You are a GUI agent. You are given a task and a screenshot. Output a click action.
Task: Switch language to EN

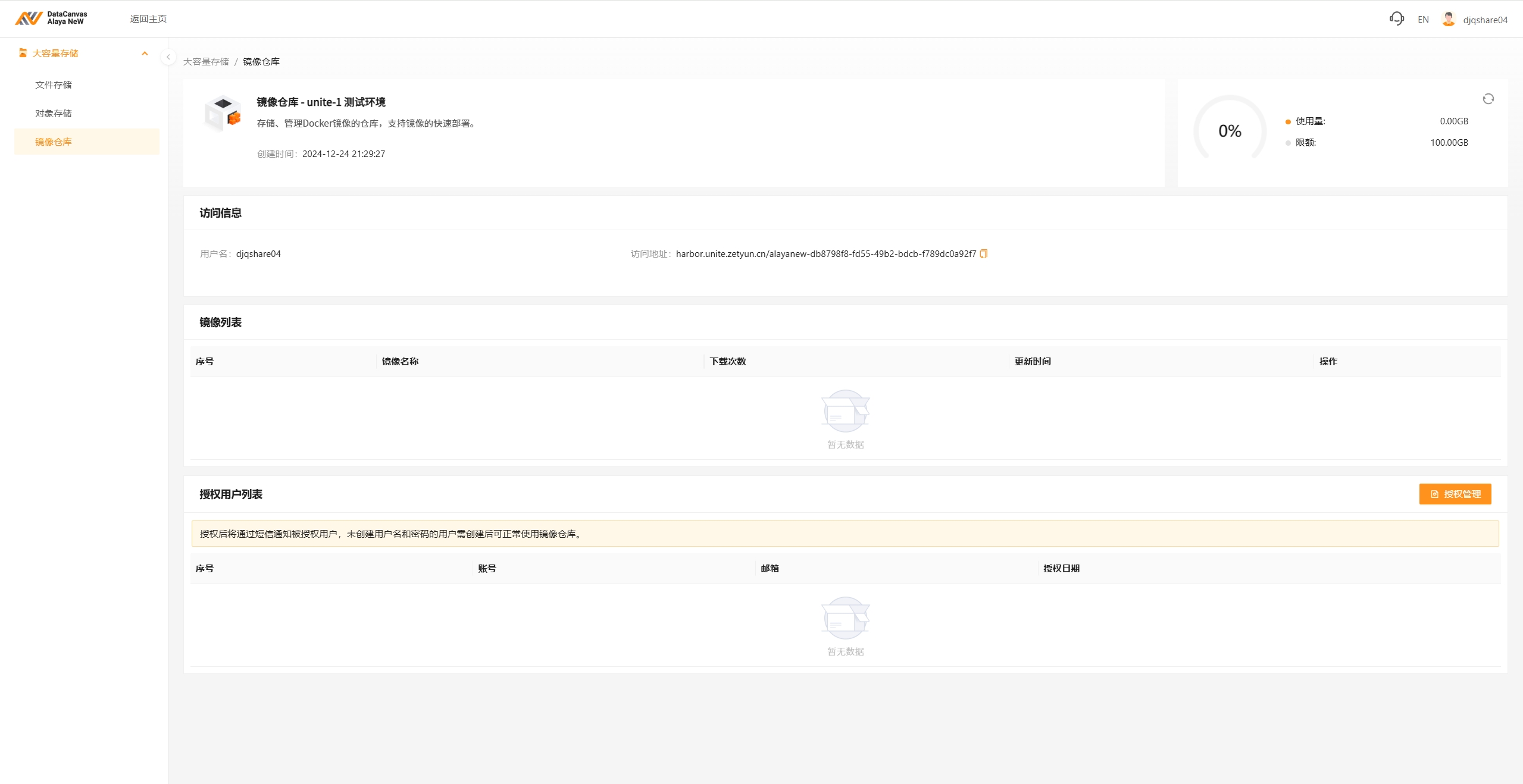1422,20
